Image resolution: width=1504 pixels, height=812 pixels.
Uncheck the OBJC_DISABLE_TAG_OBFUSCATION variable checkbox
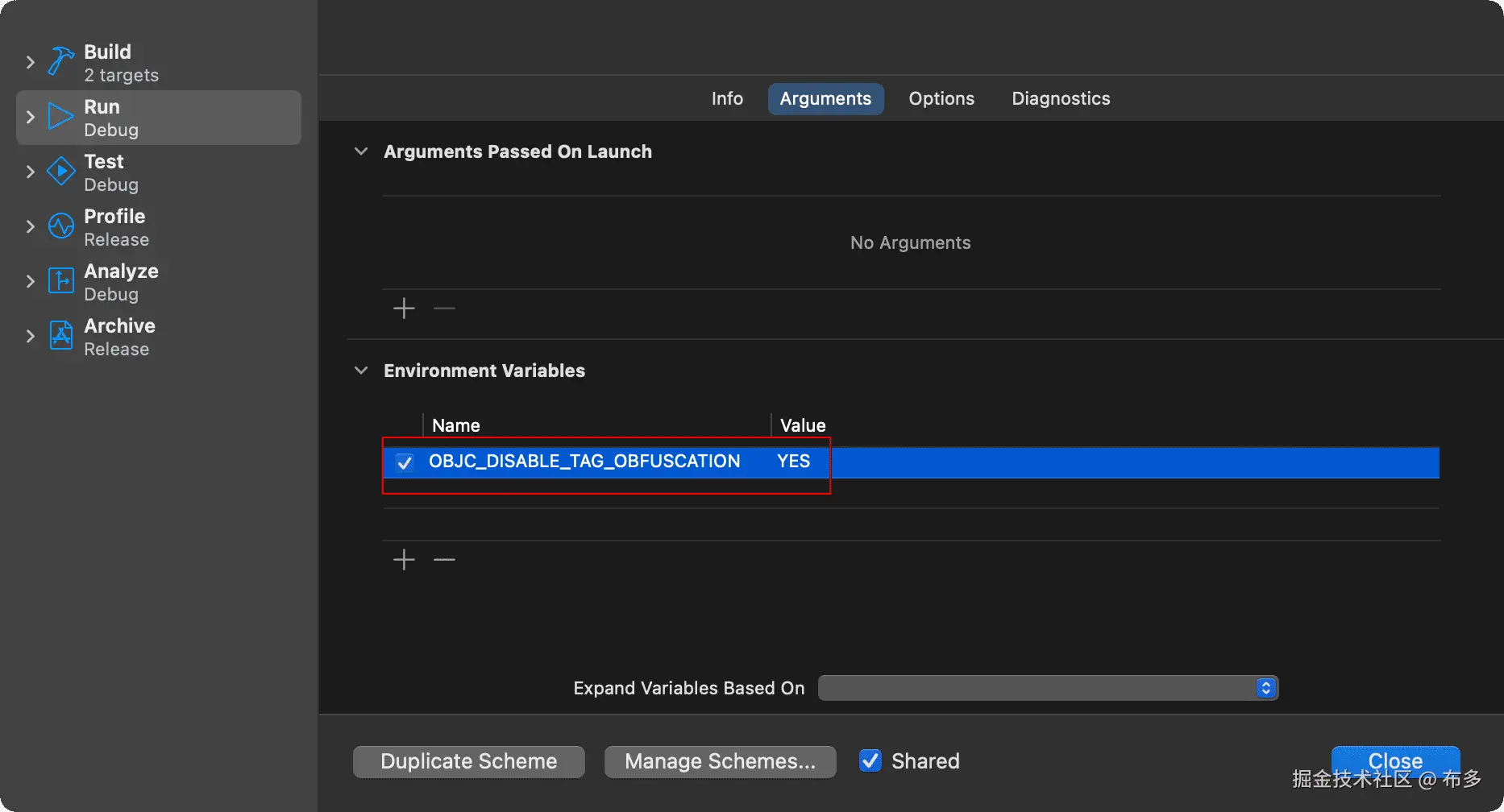405,462
